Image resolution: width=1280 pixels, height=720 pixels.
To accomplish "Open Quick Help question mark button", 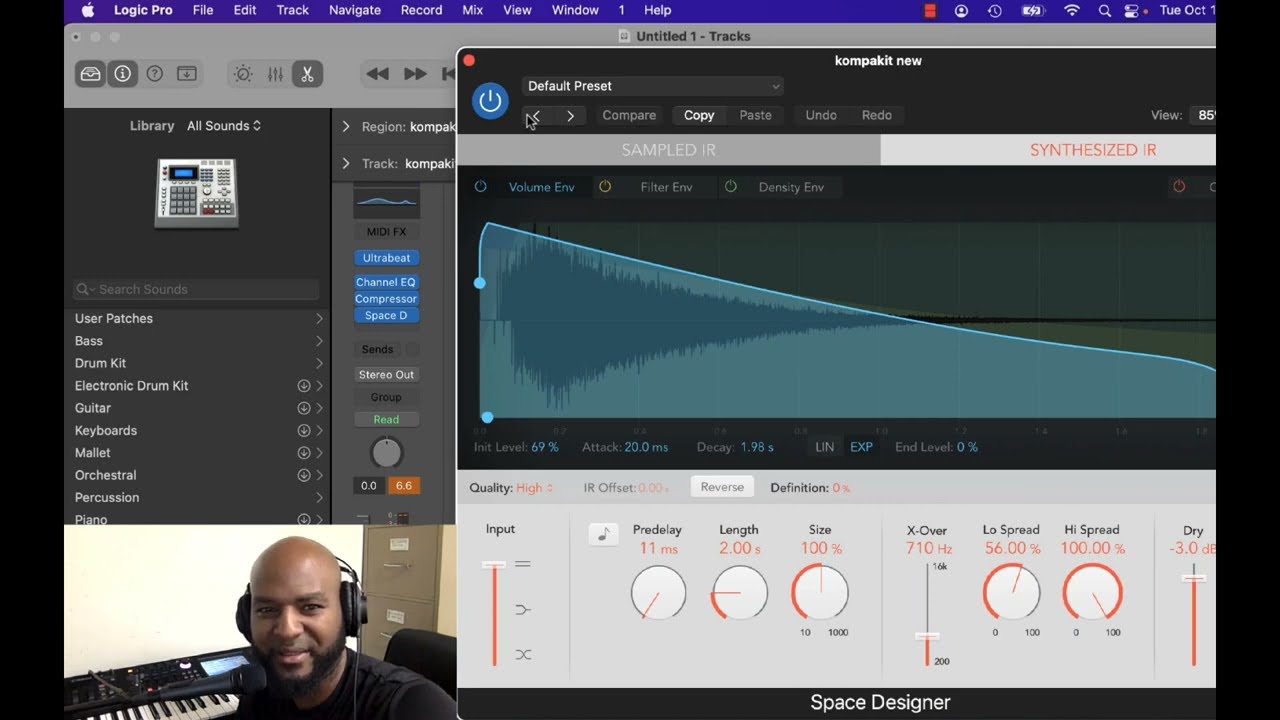I will click(x=154, y=74).
